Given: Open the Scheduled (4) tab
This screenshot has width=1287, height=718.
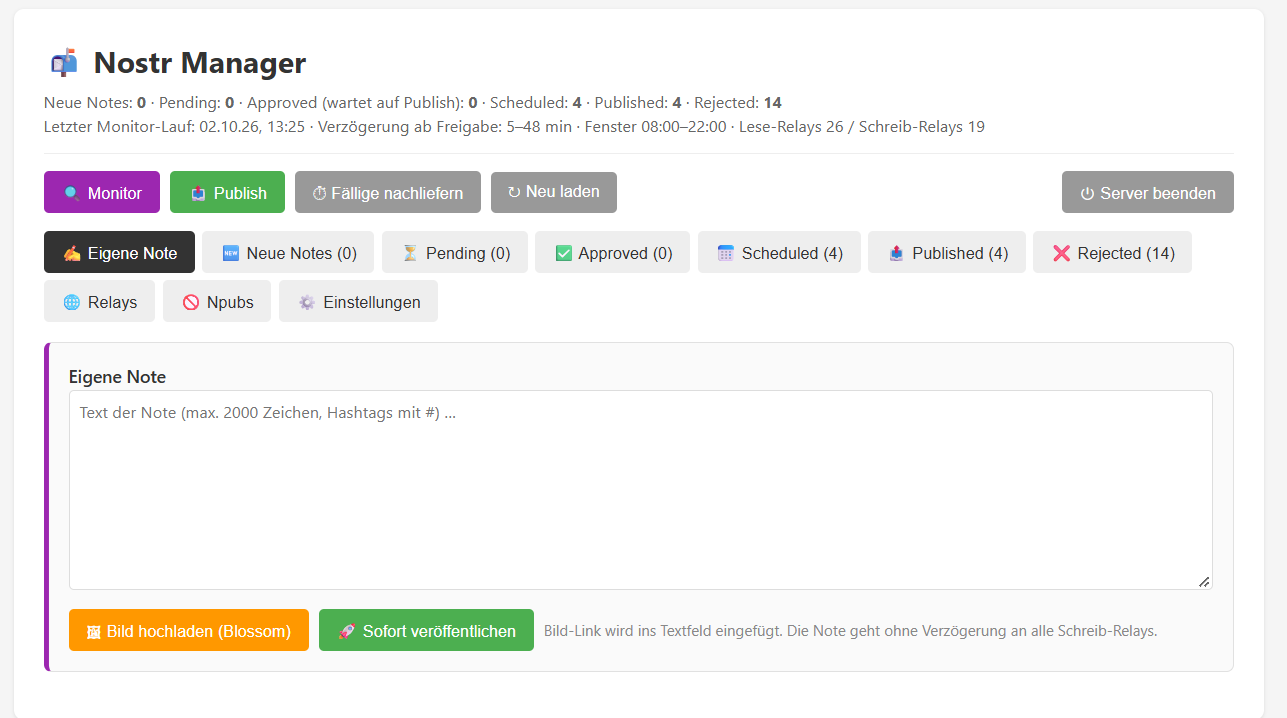Looking at the screenshot, I should (779, 252).
